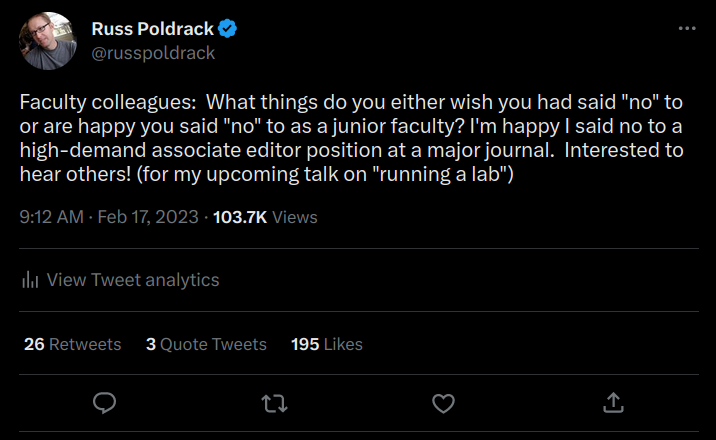
Task: Reply to Russ Poldrack's tweet
Action: pos(104,402)
